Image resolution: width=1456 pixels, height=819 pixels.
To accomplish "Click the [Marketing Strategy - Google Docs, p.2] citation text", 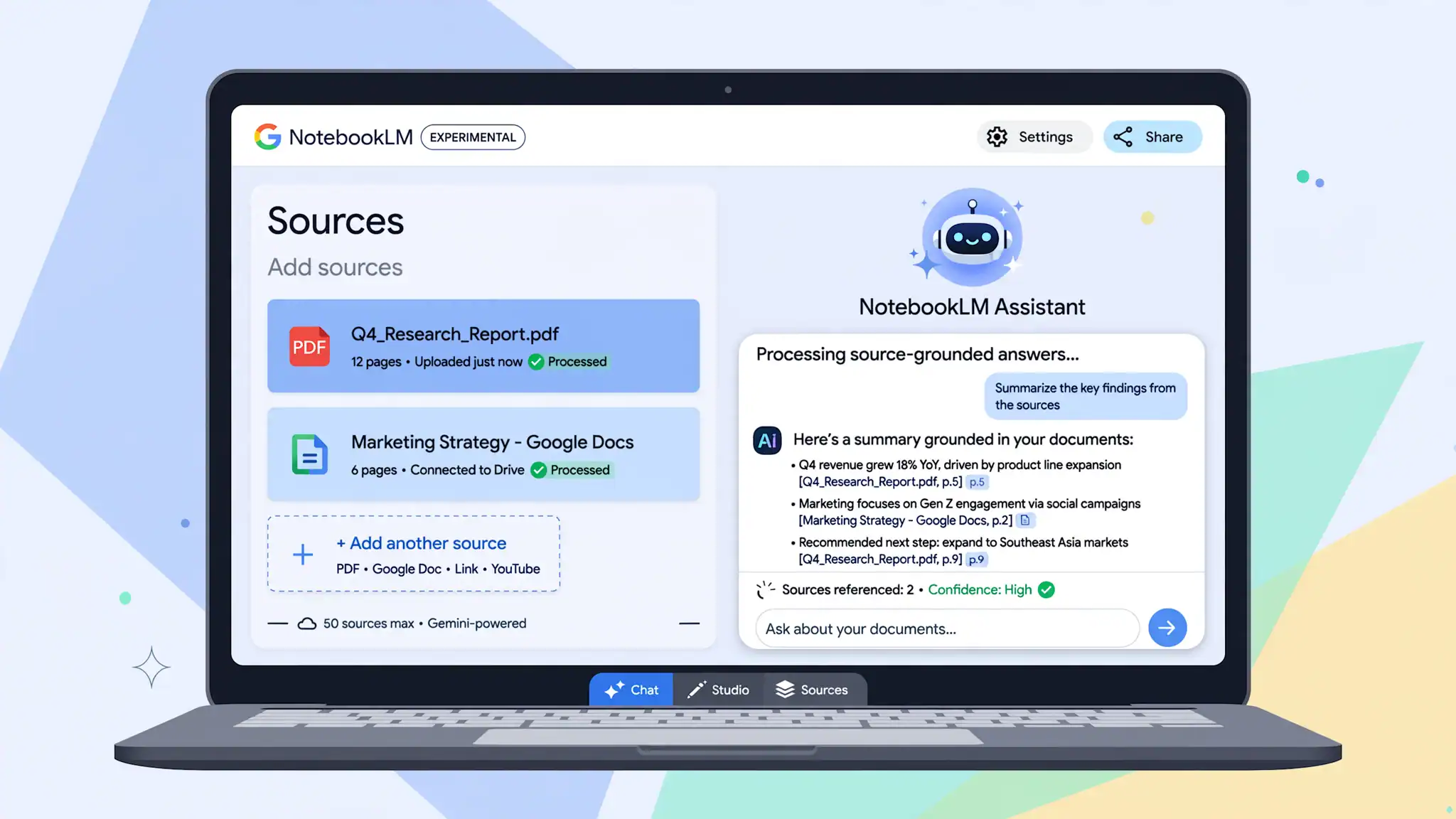I will click(x=905, y=520).
